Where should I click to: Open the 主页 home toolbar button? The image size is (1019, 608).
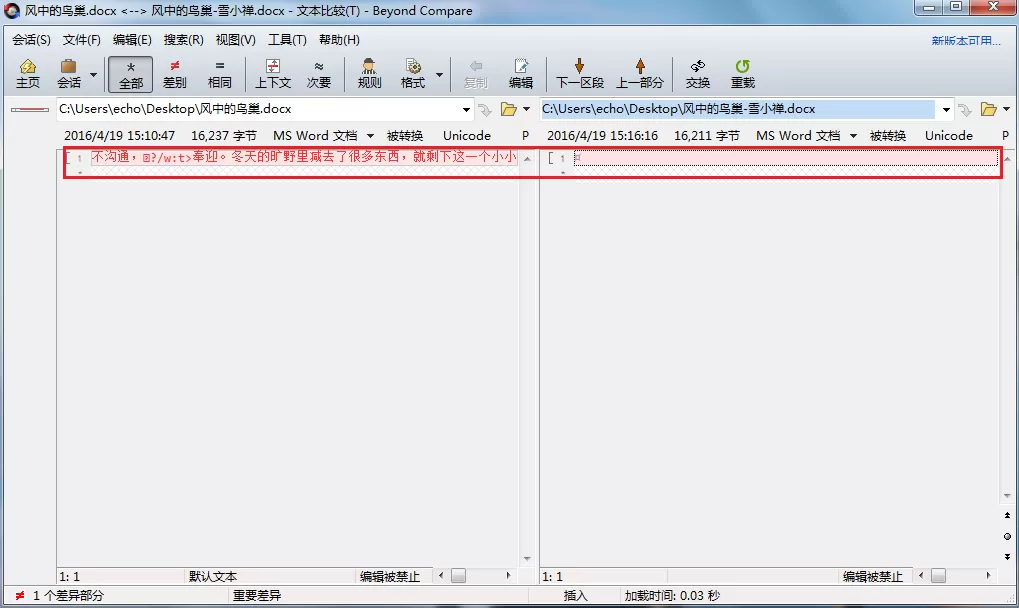point(28,73)
